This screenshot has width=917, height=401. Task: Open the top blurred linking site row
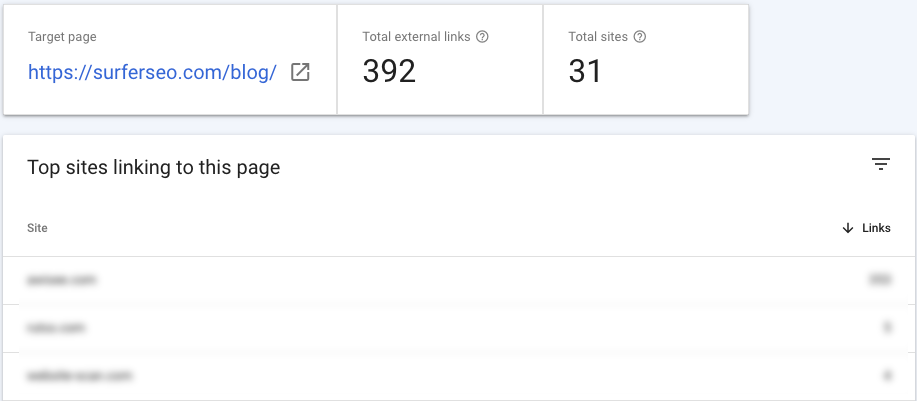pyautogui.click(x=458, y=280)
